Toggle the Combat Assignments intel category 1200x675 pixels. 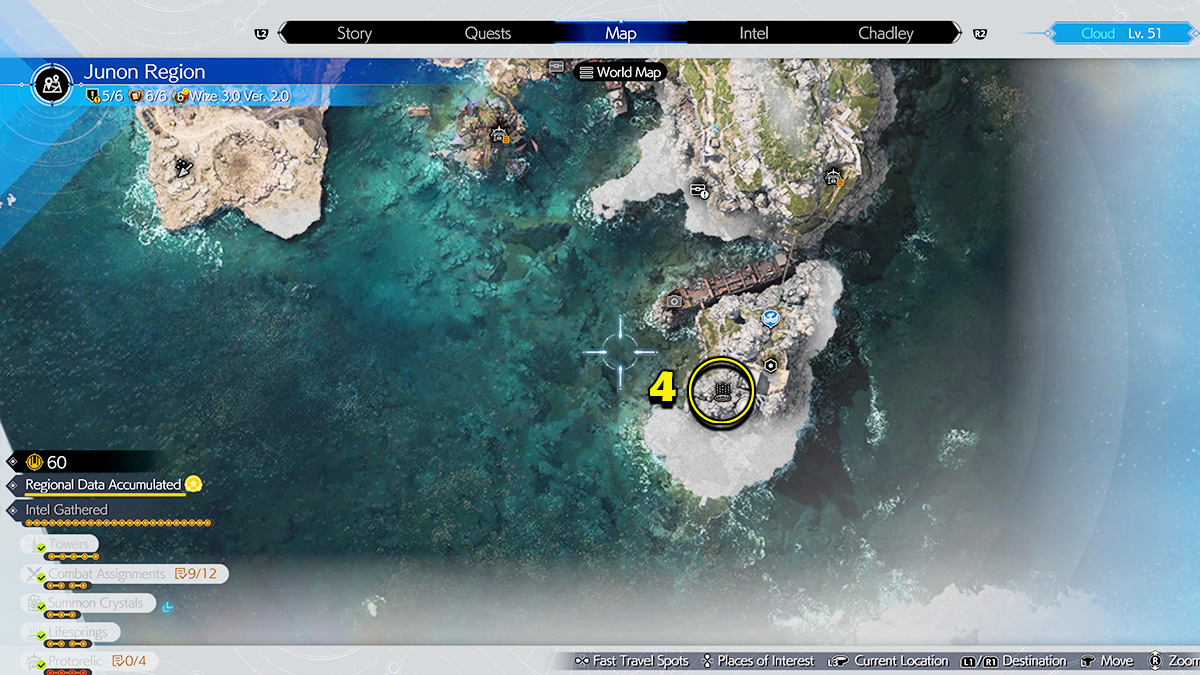(x=106, y=574)
